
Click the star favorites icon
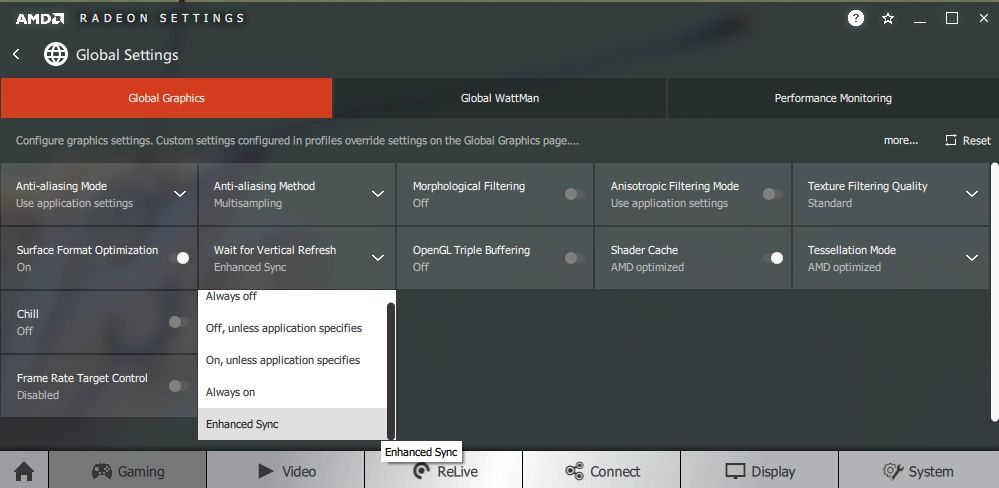(x=888, y=18)
